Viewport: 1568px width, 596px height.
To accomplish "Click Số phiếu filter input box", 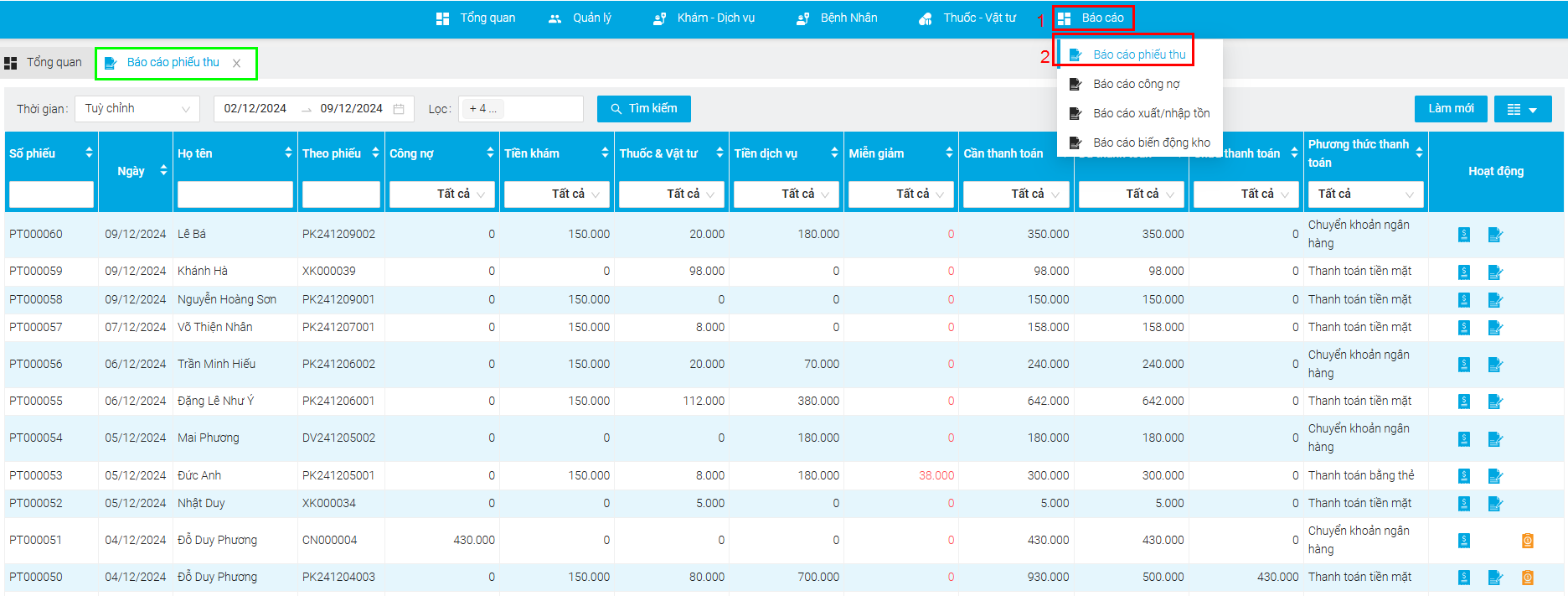I will pos(51,194).
